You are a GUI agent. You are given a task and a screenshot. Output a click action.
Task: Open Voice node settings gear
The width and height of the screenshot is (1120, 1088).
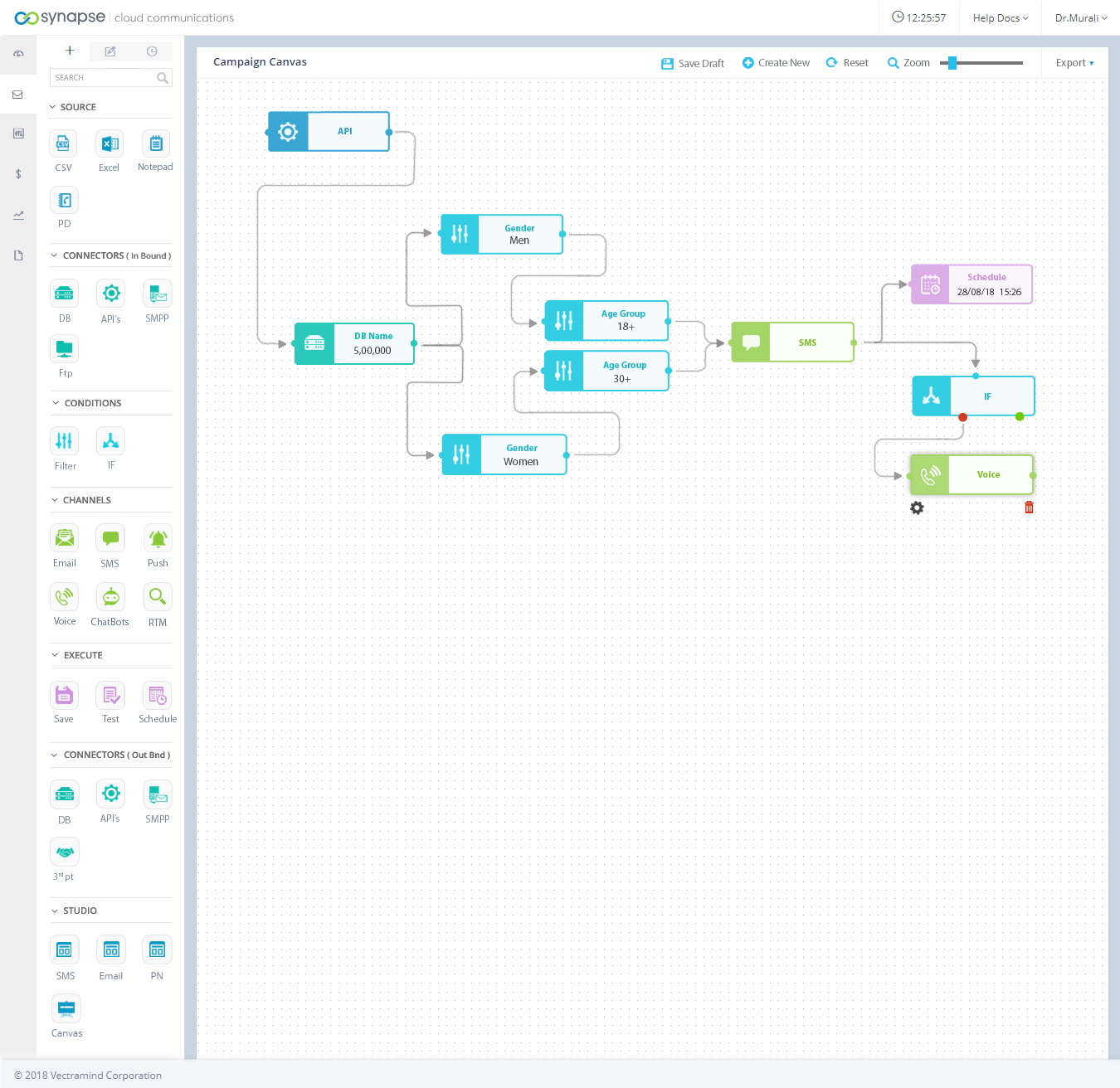point(917,508)
